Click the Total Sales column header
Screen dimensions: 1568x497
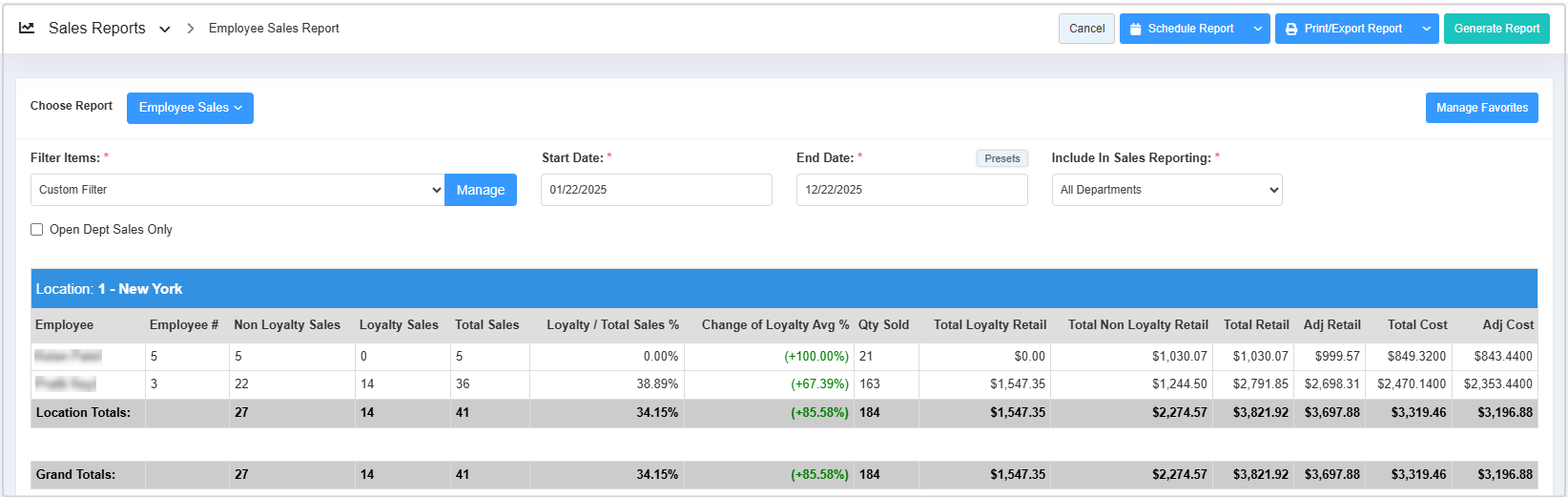486,325
